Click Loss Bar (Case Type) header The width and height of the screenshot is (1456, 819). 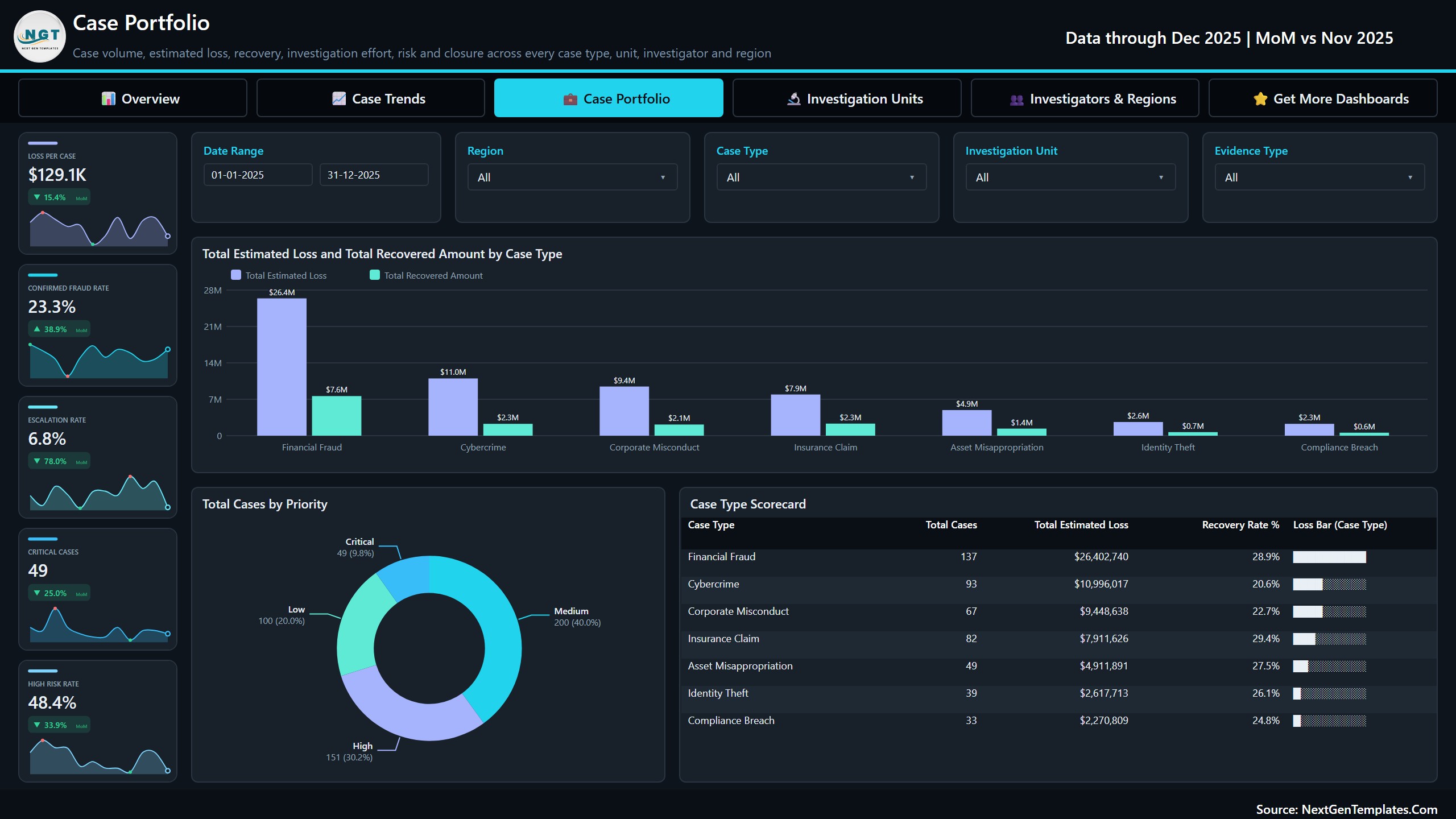coord(1340,525)
